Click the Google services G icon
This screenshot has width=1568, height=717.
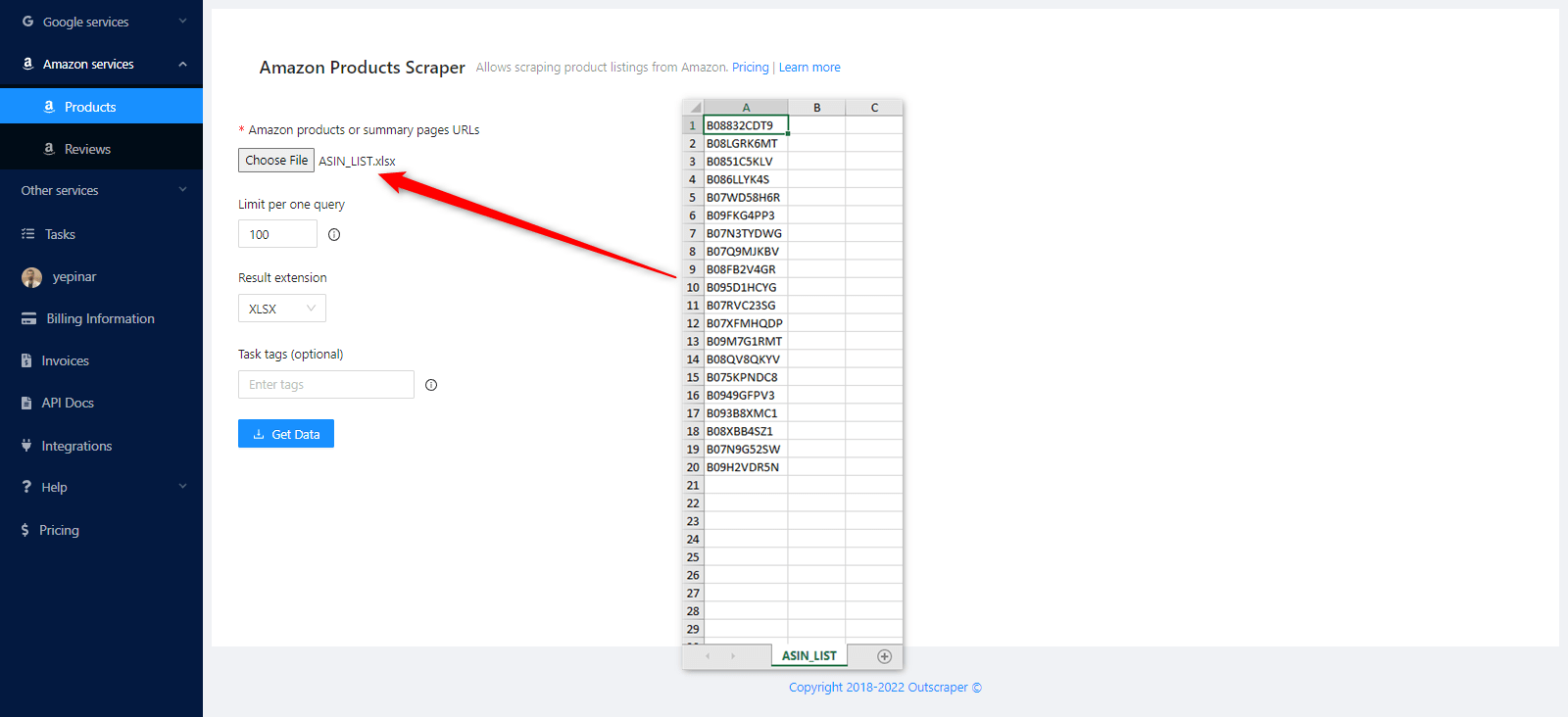point(27,22)
